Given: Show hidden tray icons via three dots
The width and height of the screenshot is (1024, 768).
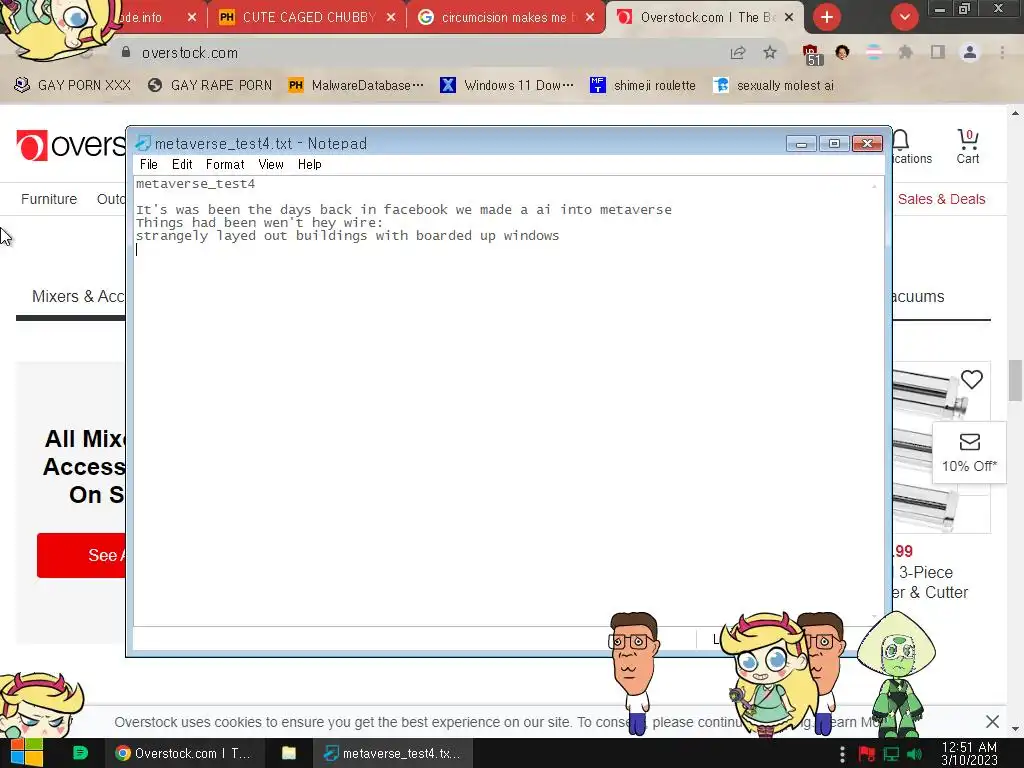Looking at the screenshot, I should 842,754.
